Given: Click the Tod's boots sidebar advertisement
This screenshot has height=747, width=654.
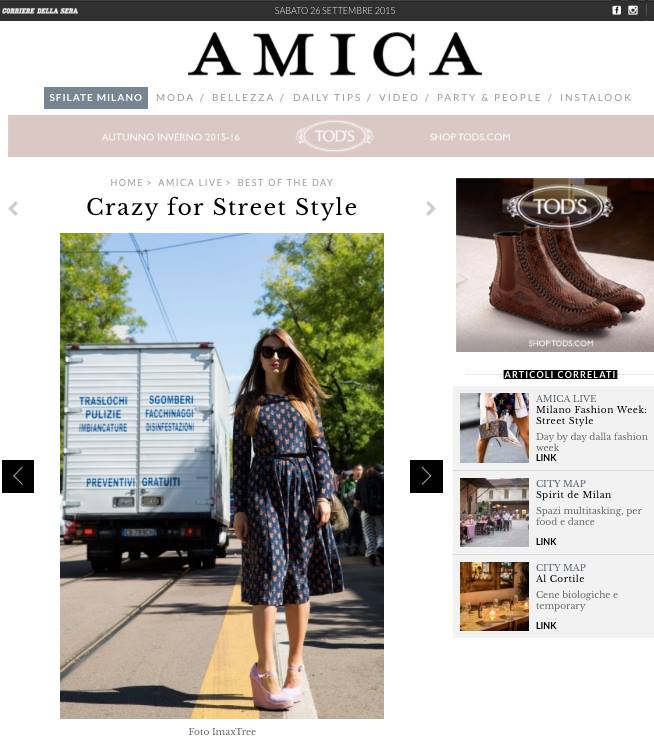Looking at the screenshot, I should pyautogui.click(x=554, y=265).
